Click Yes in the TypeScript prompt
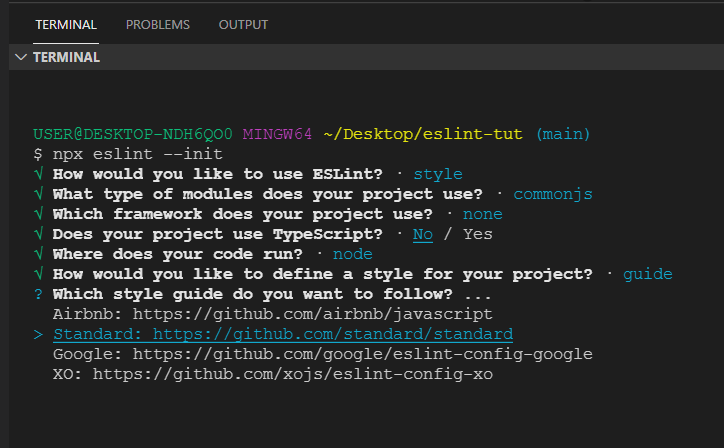 pyautogui.click(x=478, y=234)
